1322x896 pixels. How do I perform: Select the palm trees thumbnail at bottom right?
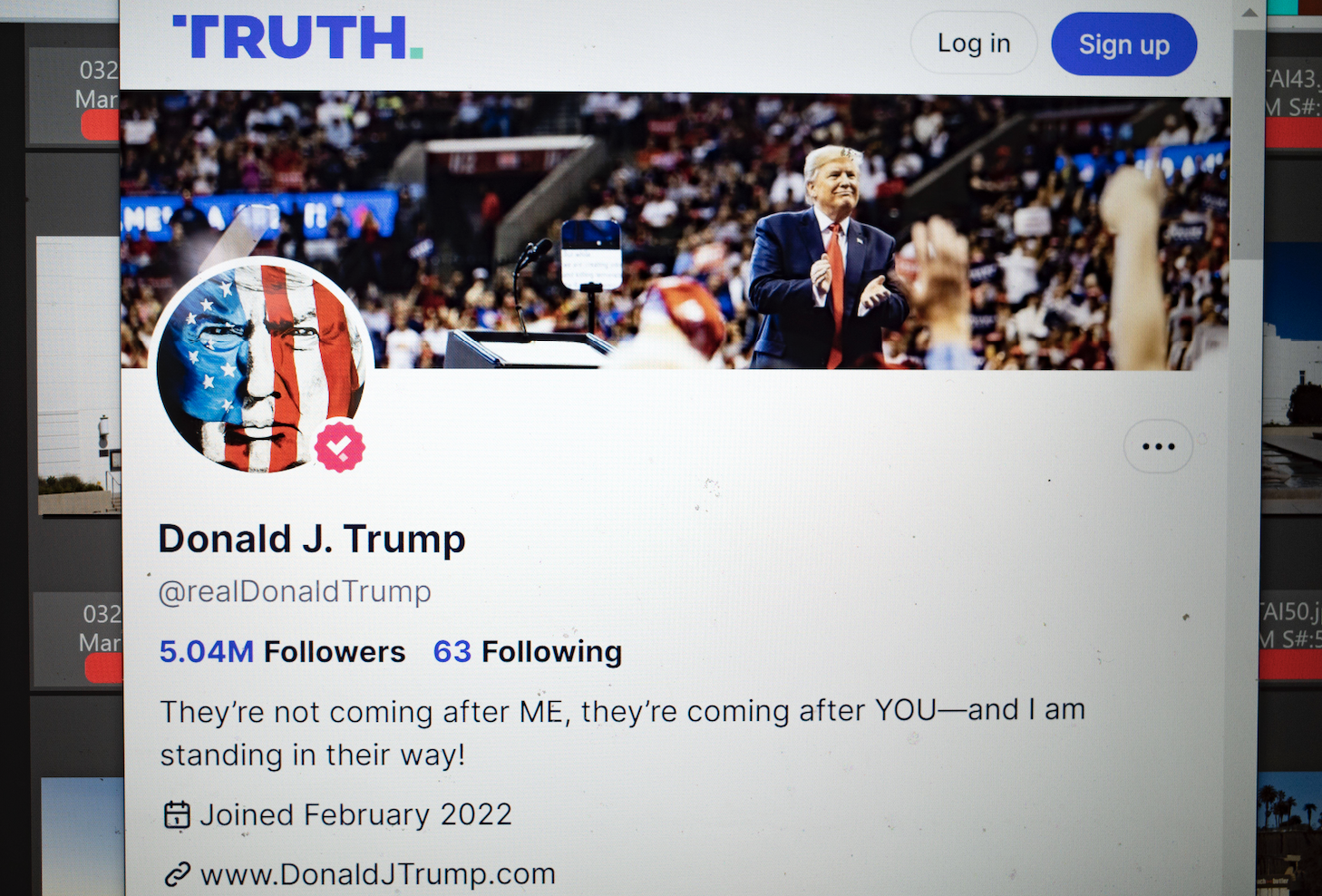coord(1288,830)
